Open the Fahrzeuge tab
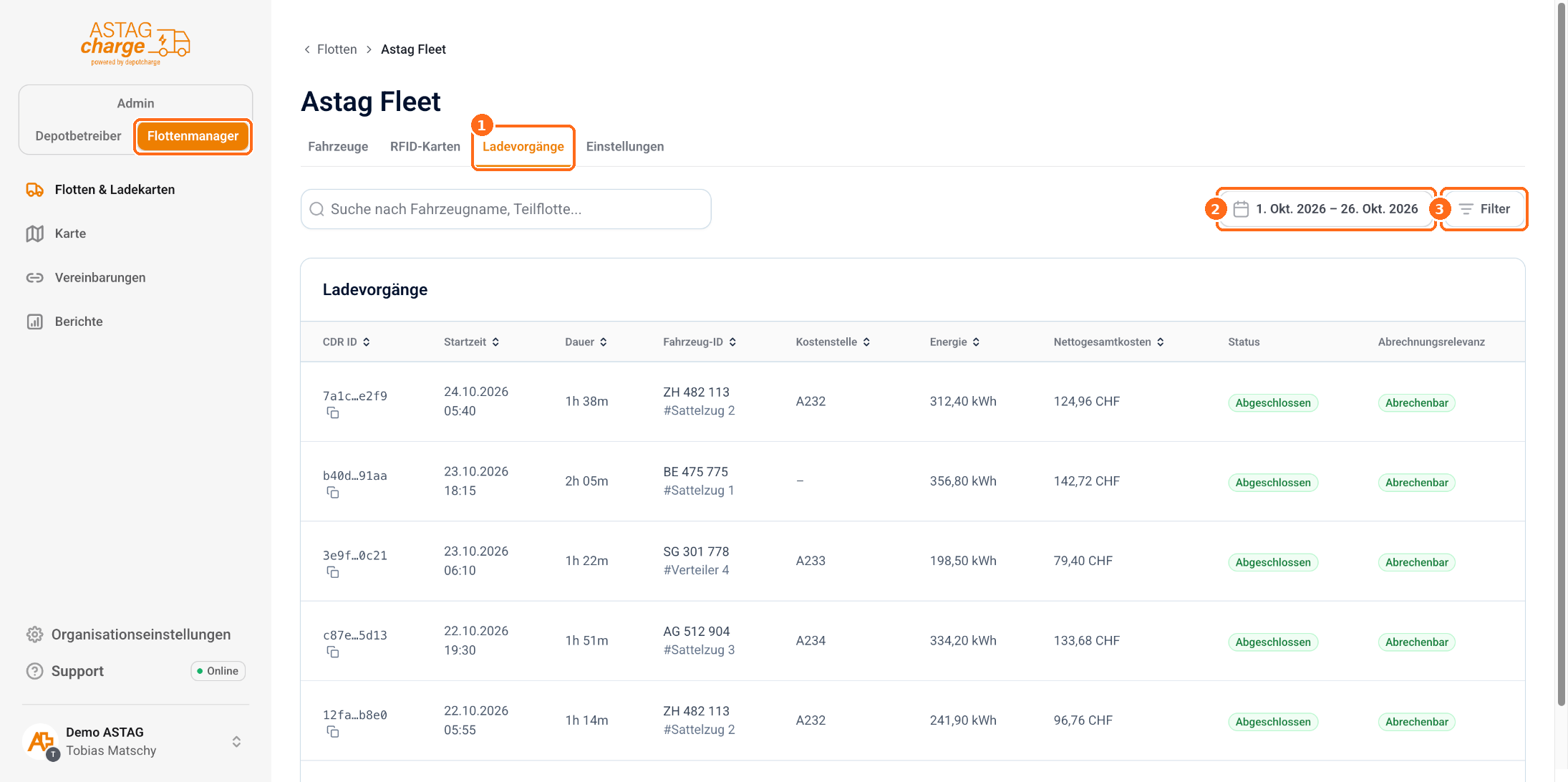The image size is (1568, 782). pyautogui.click(x=338, y=147)
